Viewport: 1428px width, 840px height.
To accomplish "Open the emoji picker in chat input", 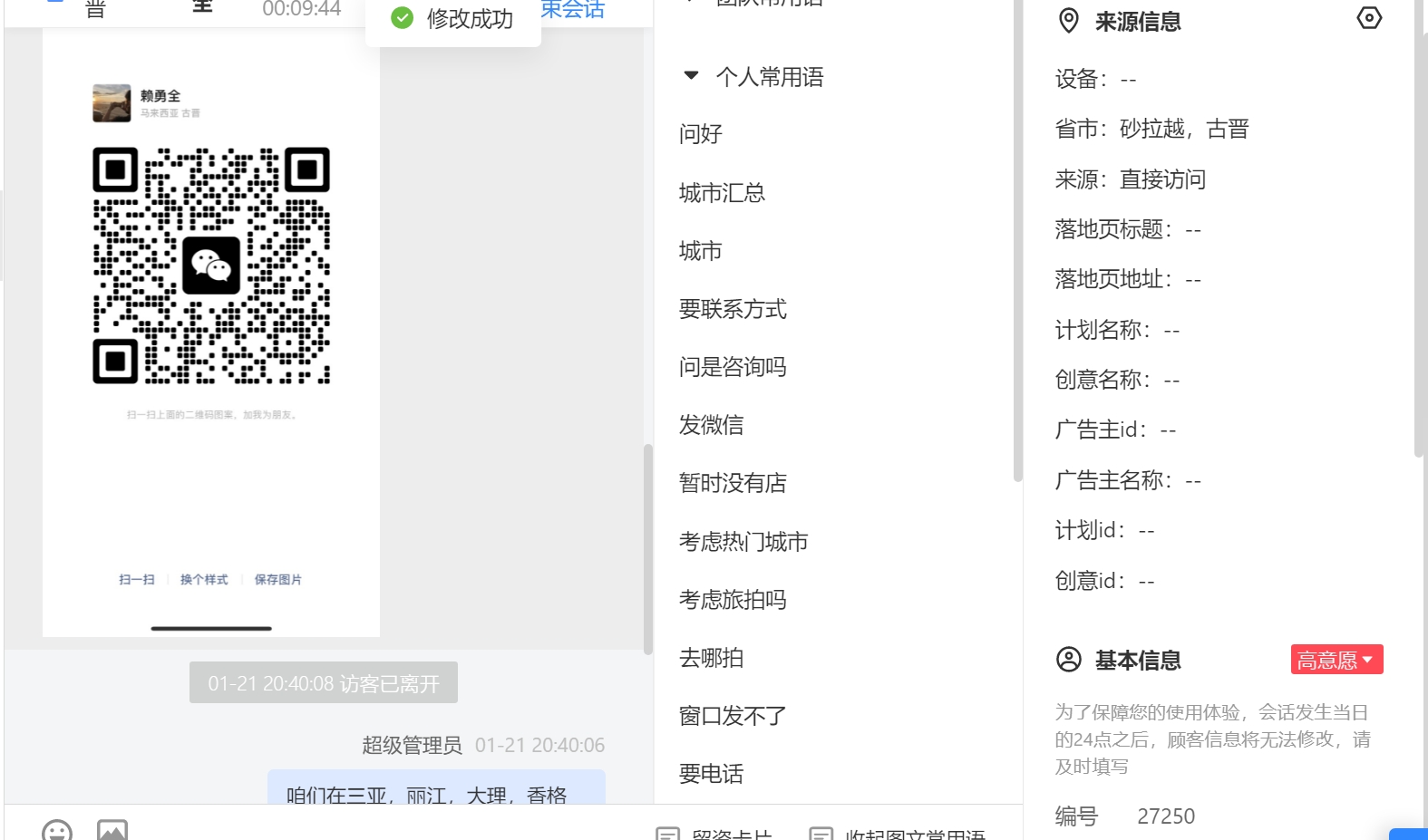I will 56,831.
